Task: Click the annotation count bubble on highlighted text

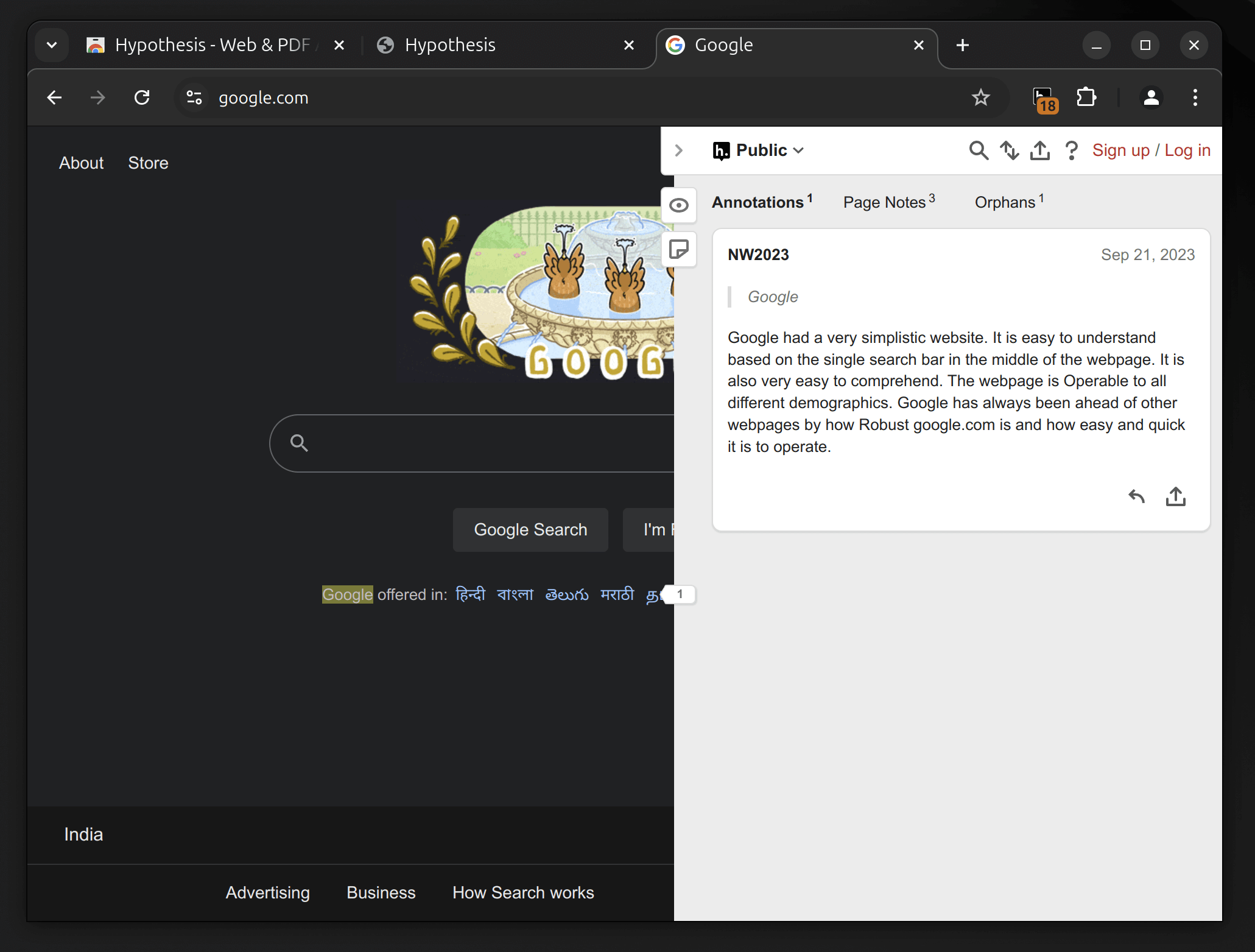Action: (680, 594)
